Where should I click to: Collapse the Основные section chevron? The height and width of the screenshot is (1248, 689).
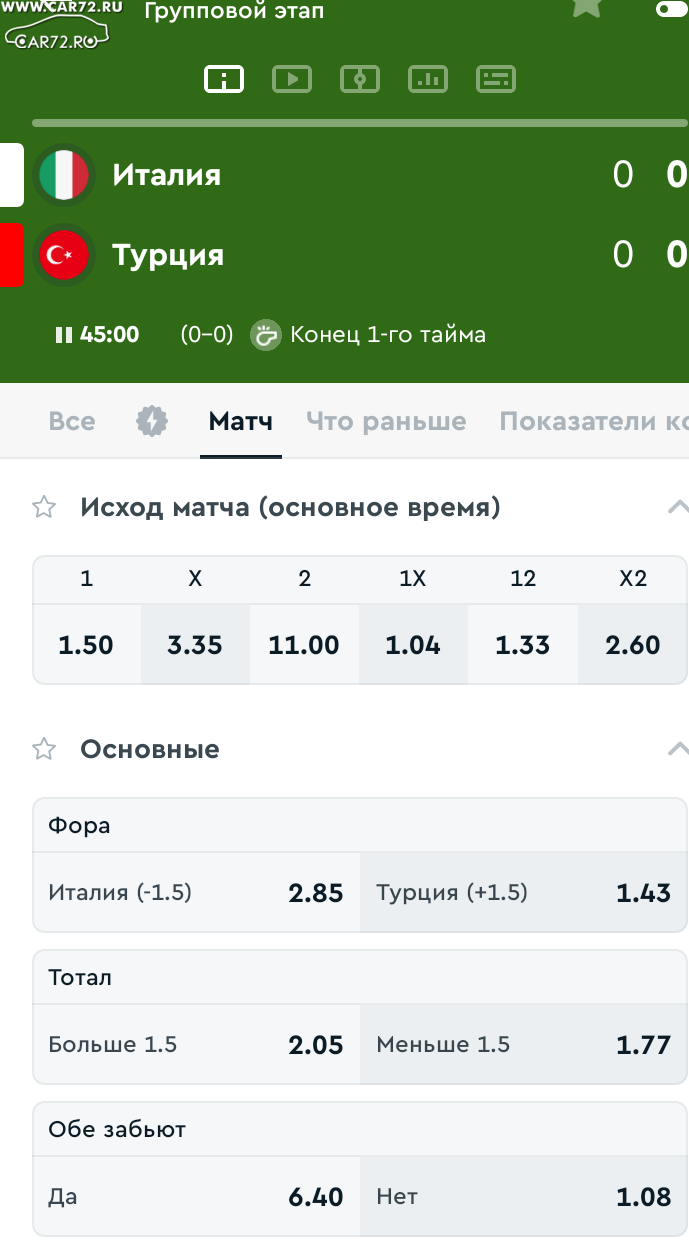click(677, 749)
